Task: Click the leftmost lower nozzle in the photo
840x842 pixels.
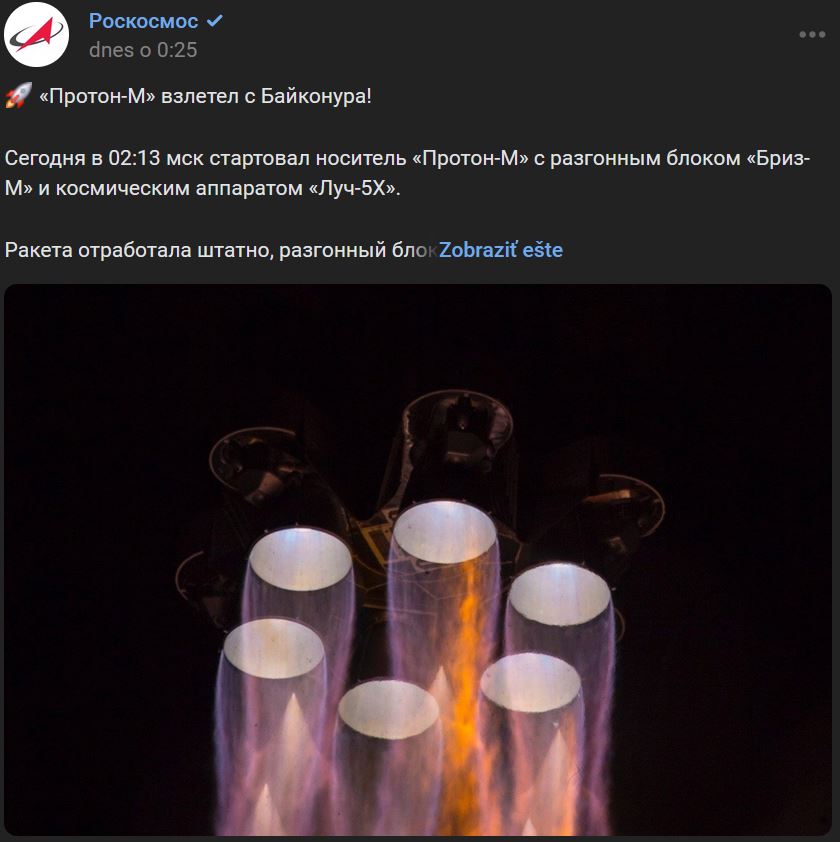Action: [x=274, y=648]
